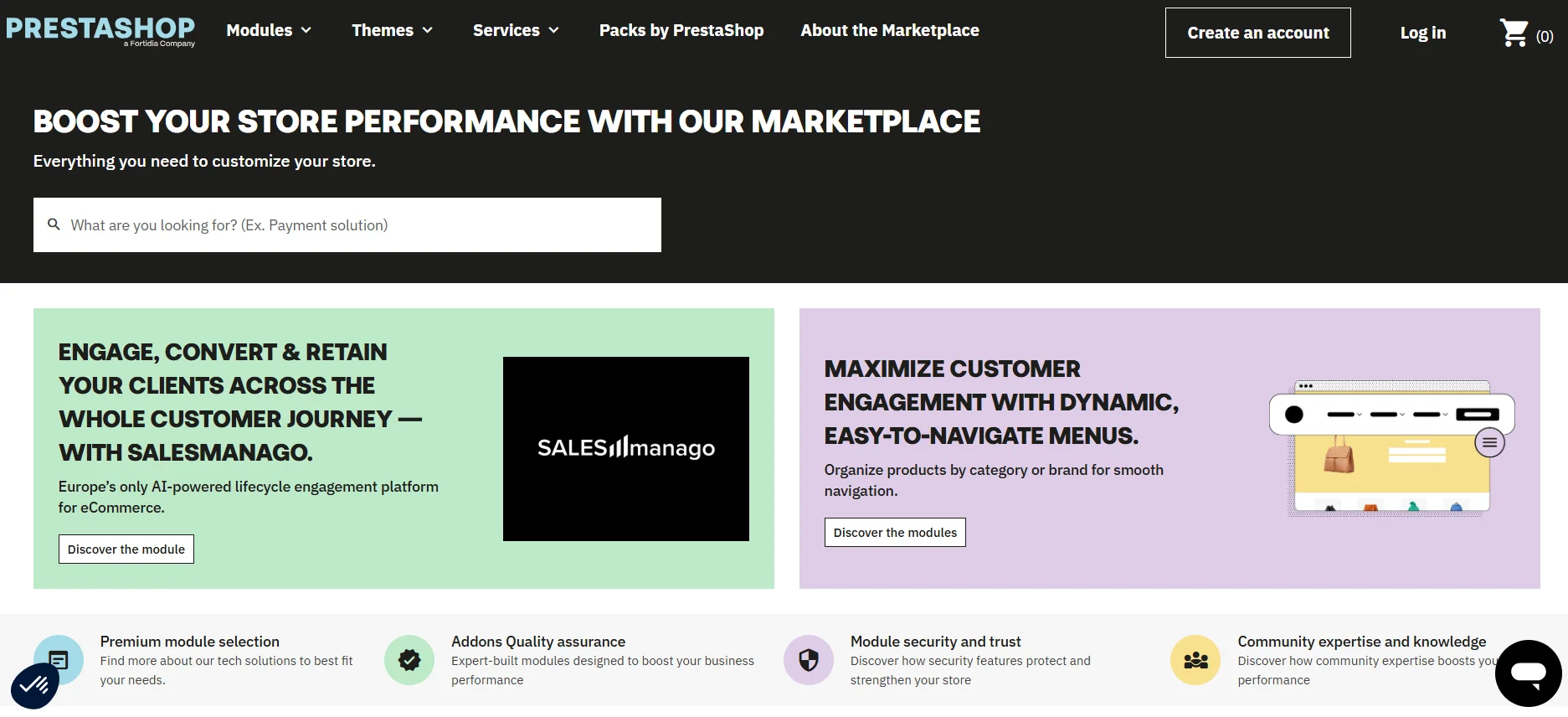Open Packs by PrestaShop
This screenshot has height=717, width=1568.
681,30
